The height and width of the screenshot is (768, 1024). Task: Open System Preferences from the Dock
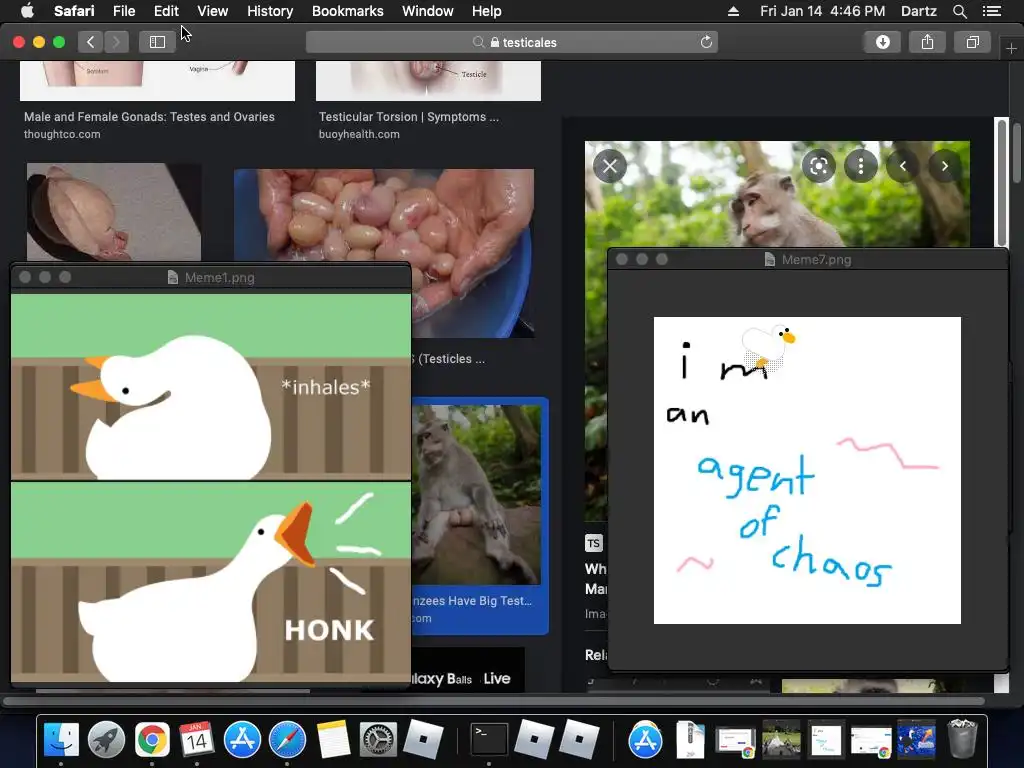(378, 740)
